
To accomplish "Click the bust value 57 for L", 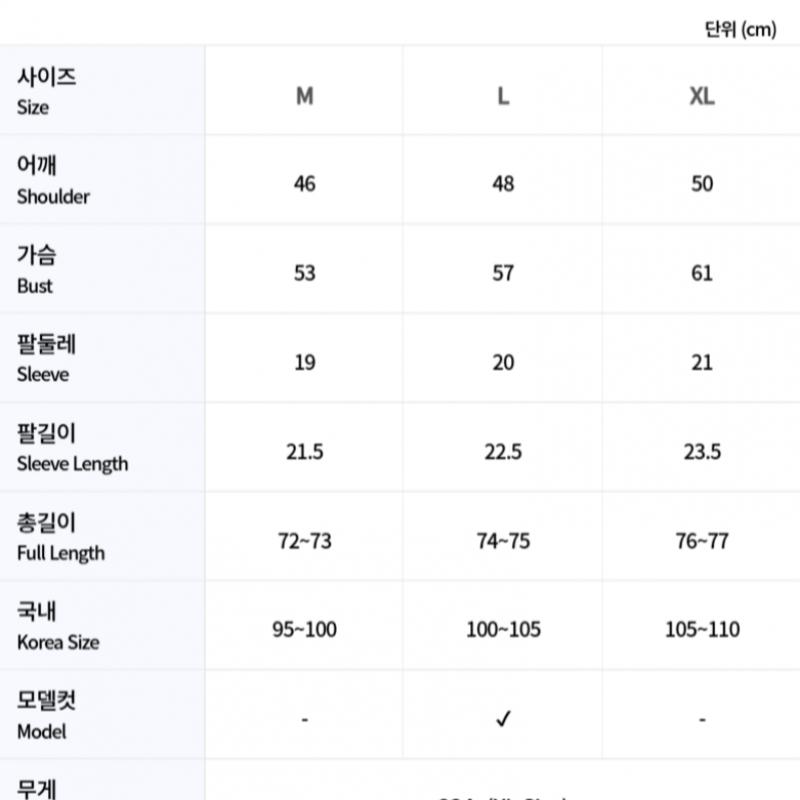I will pos(503,273).
